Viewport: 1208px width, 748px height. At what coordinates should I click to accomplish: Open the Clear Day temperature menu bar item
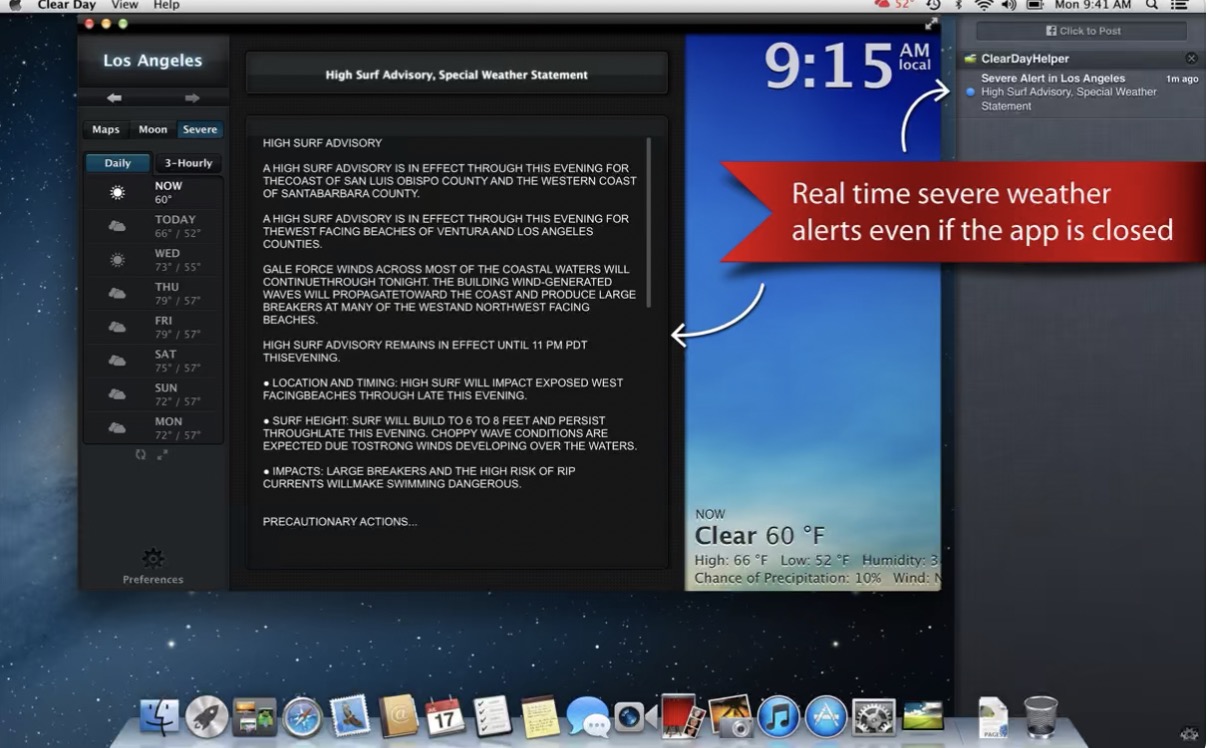[x=895, y=5]
